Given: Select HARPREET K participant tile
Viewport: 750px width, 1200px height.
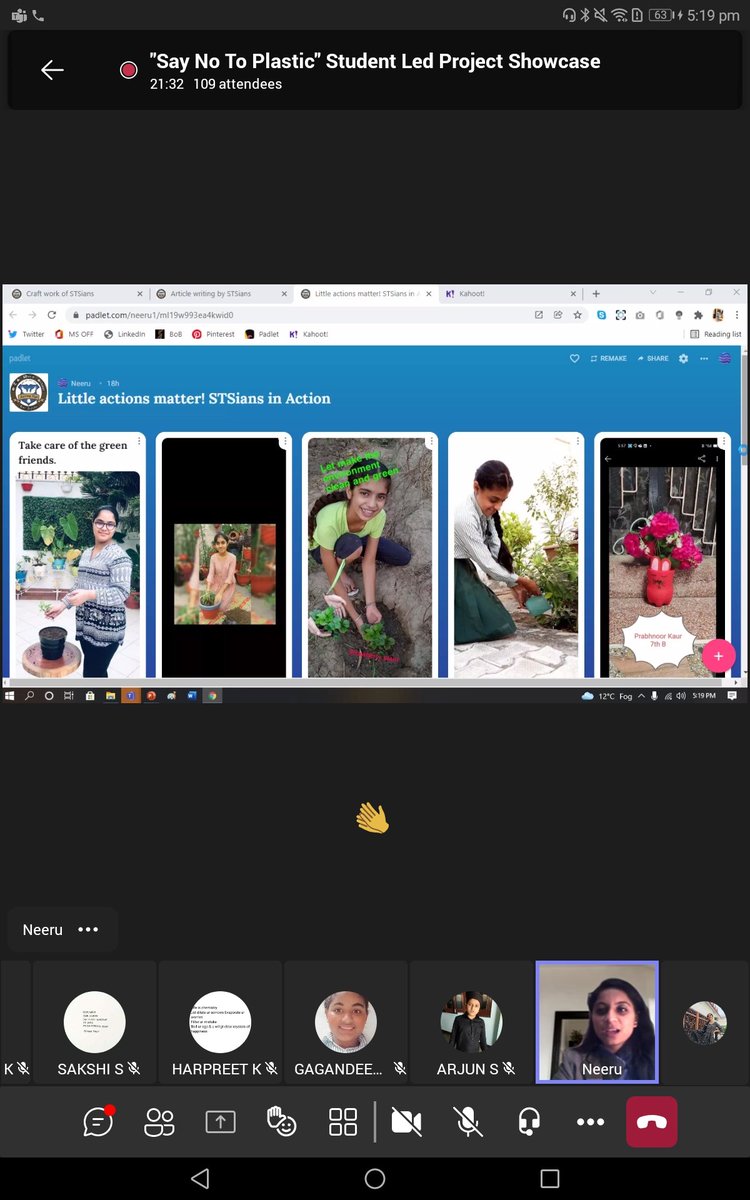Looking at the screenshot, I should pyautogui.click(x=220, y=1022).
